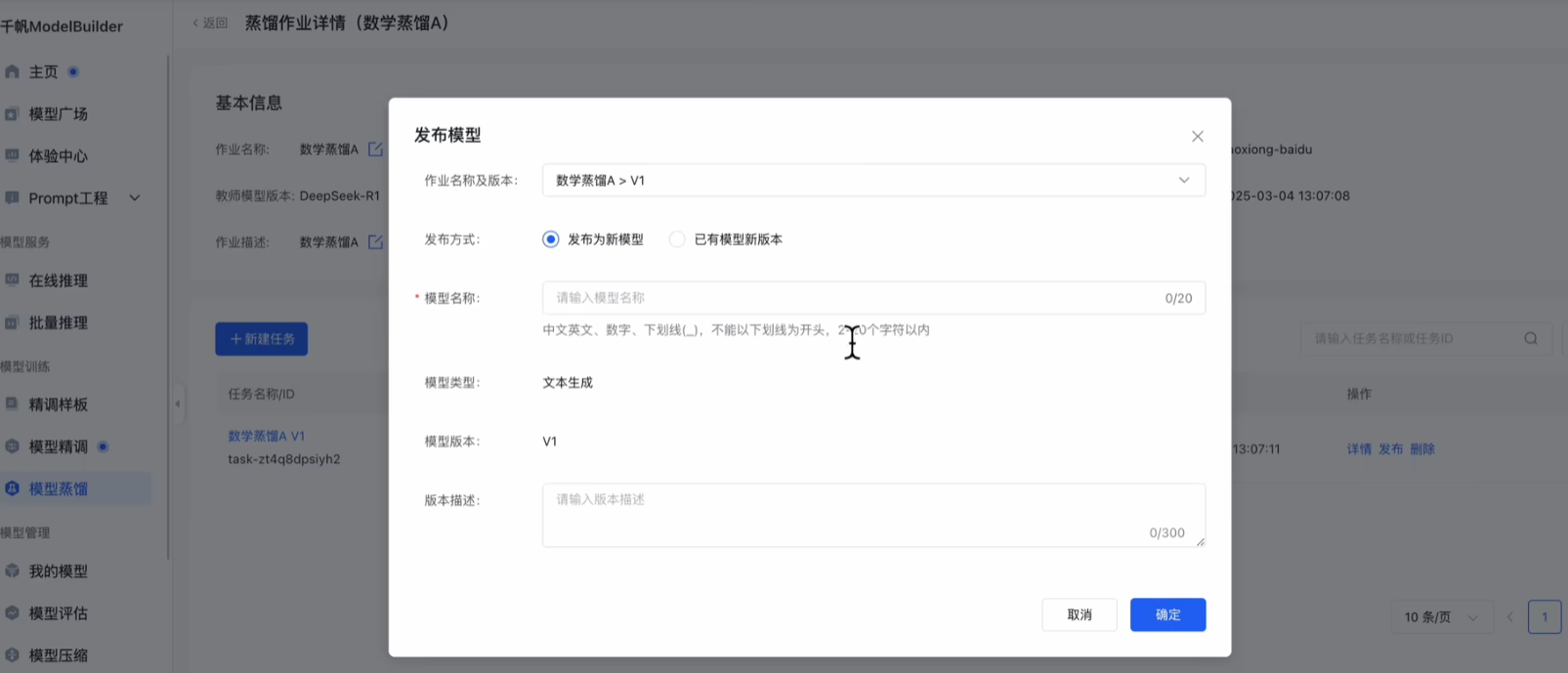Open 体验中心 menu item
Viewport: 1568px width, 673px height.
(59, 156)
